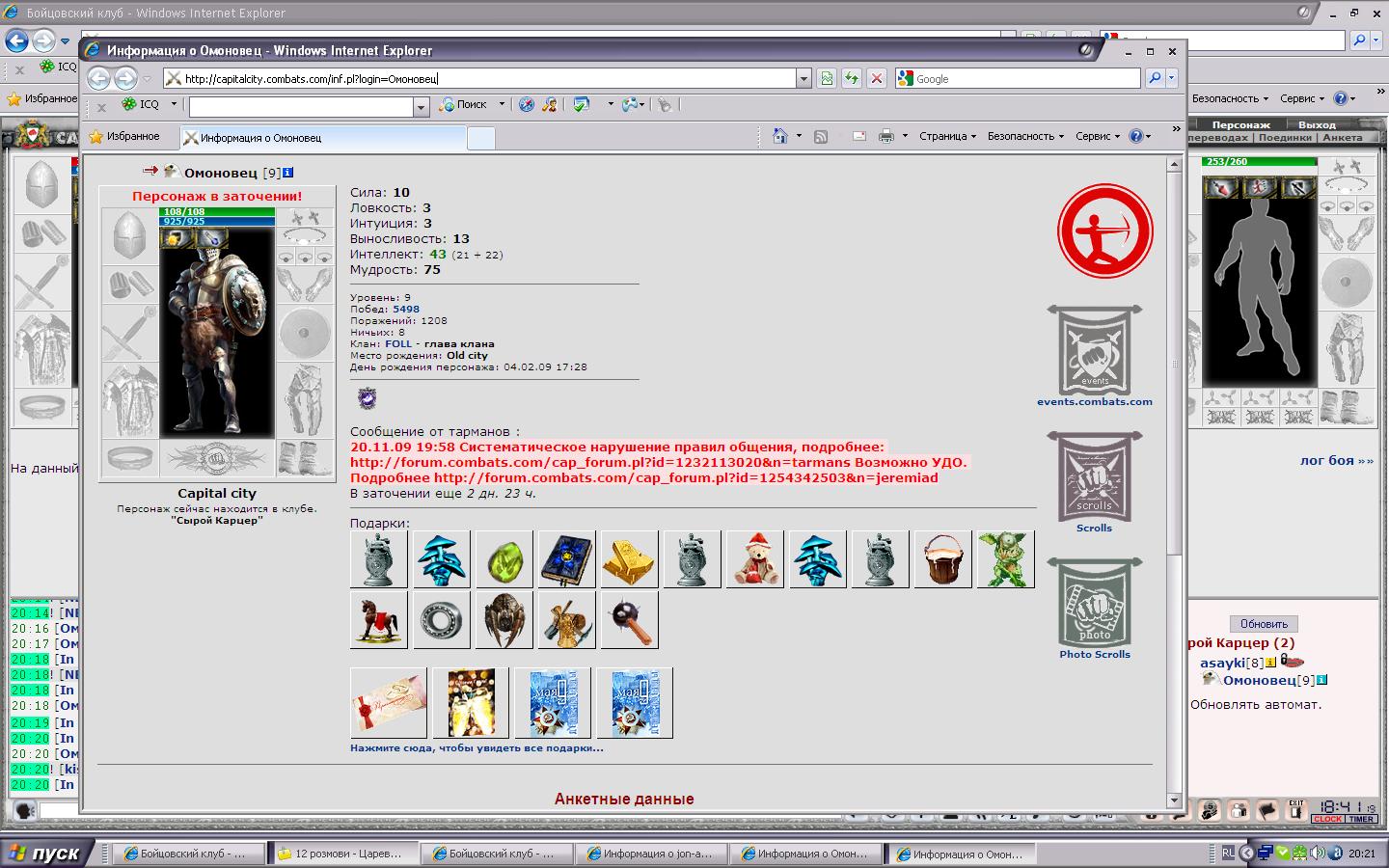Expand the address bar URL history dropdown
Image resolution: width=1389 pixels, height=868 pixels.
point(803,79)
